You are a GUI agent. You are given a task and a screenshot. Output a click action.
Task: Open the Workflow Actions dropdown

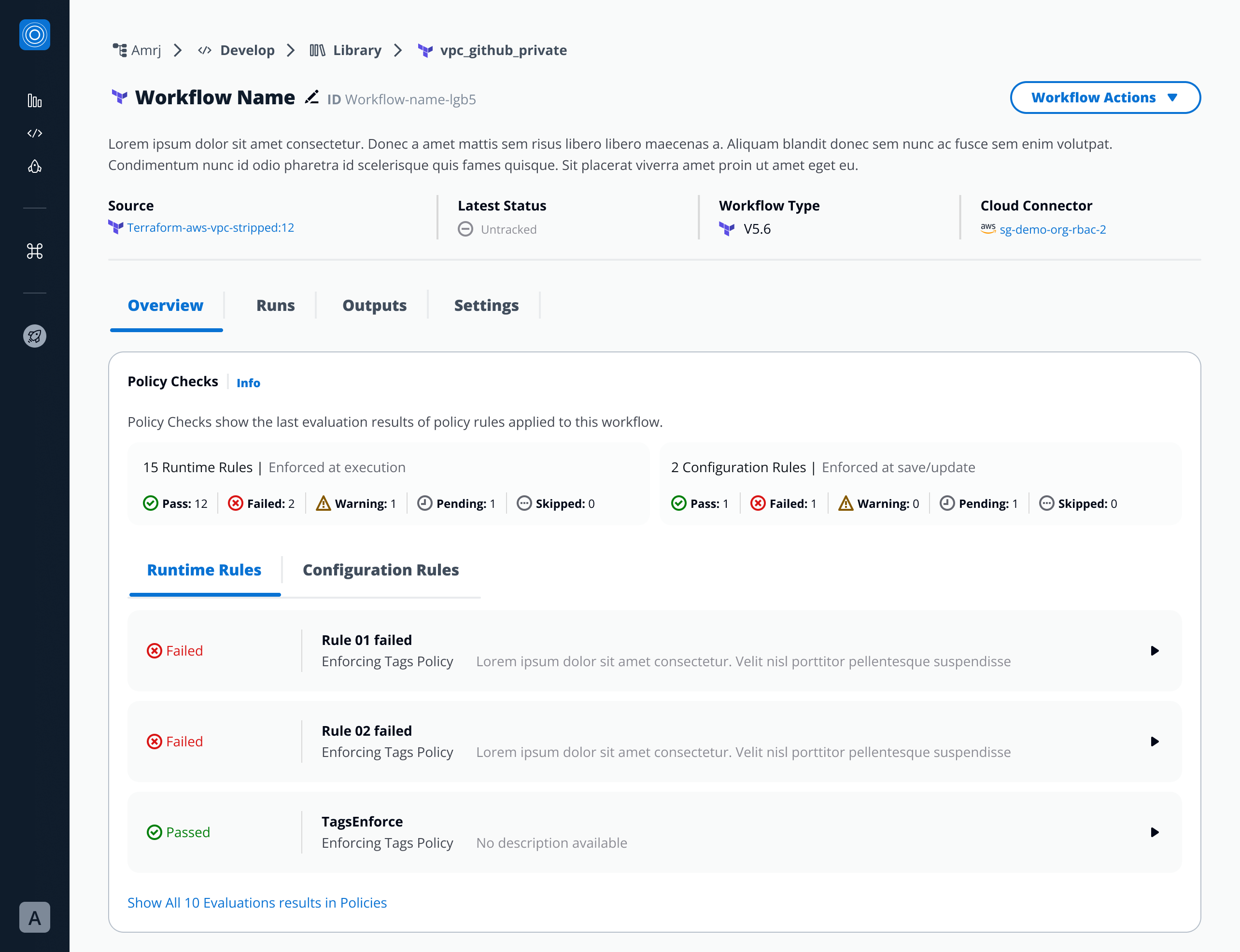pyautogui.click(x=1104, y=98)
